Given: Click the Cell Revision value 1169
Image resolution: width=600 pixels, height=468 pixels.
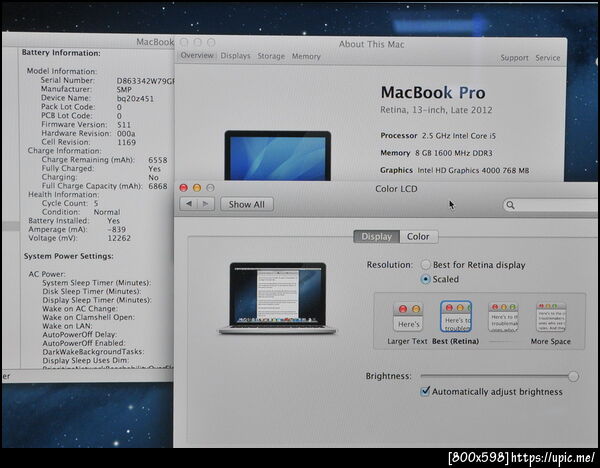Looking at the screenshot, I should [x=126, y=142].
